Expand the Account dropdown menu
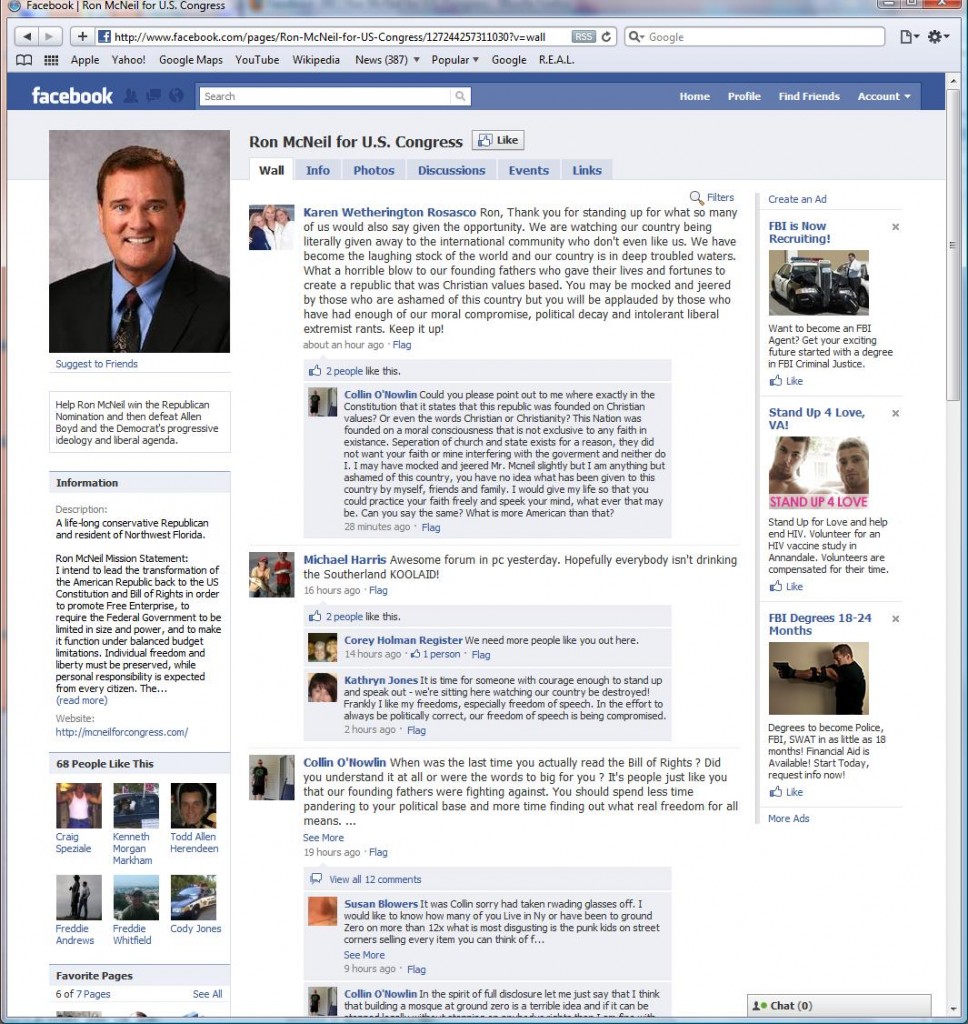968x1024 pixels. click(x=883, y=96)
